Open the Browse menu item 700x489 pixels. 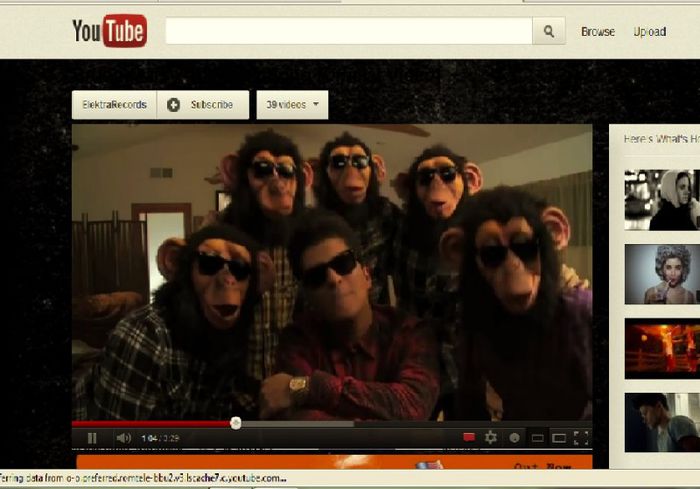click(x=598, y=32)
